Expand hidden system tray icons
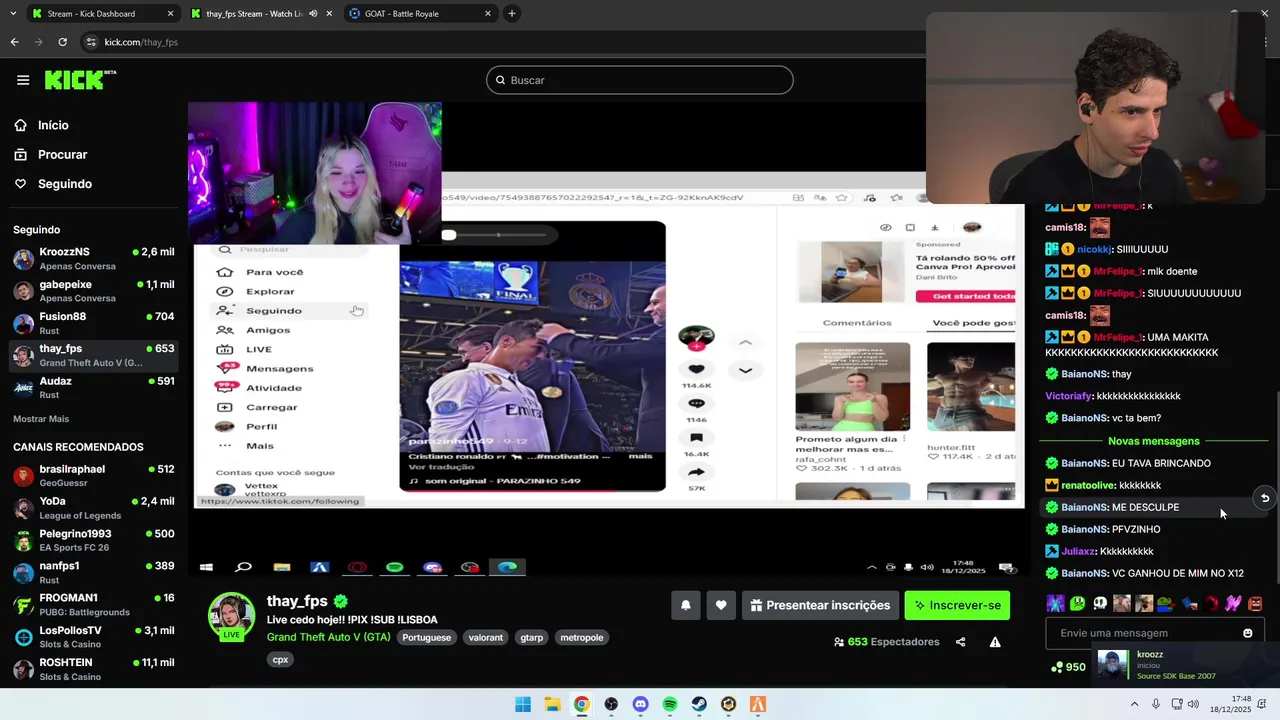The image size is (1280, 720). (x=1134, y=704)
